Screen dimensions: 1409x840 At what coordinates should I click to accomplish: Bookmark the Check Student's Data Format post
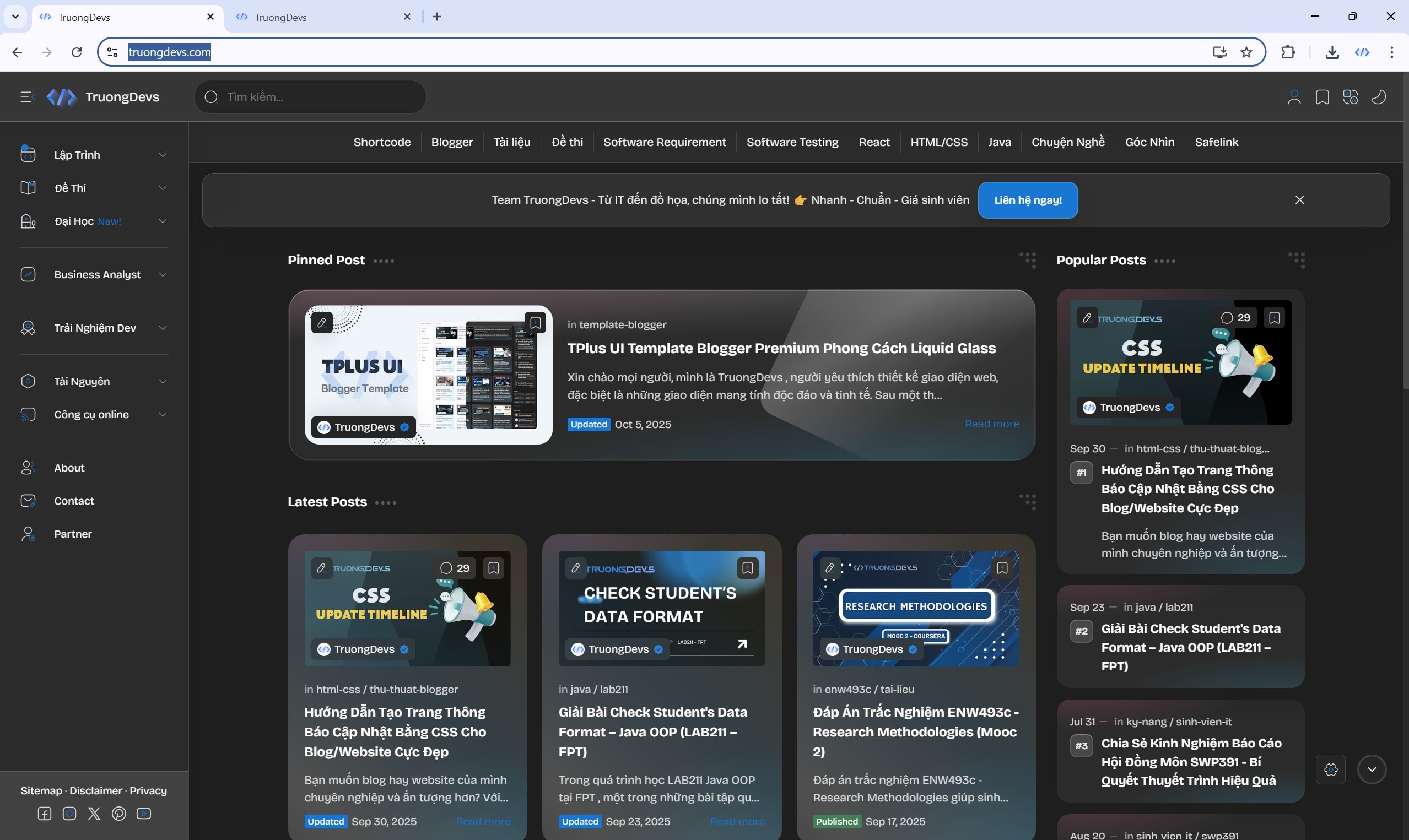point(747,568)
